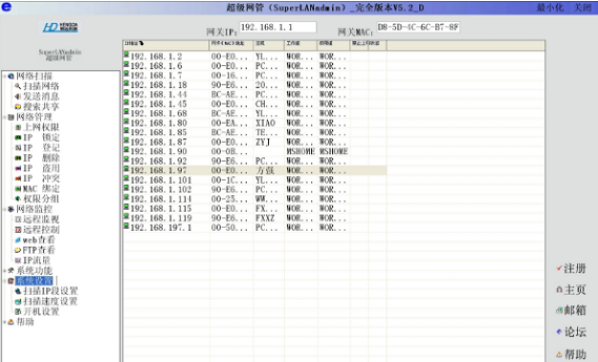The height and width of the screenshot is (362, 598).
Task: Click the 网关MAC address field
Action: point(418,27)
